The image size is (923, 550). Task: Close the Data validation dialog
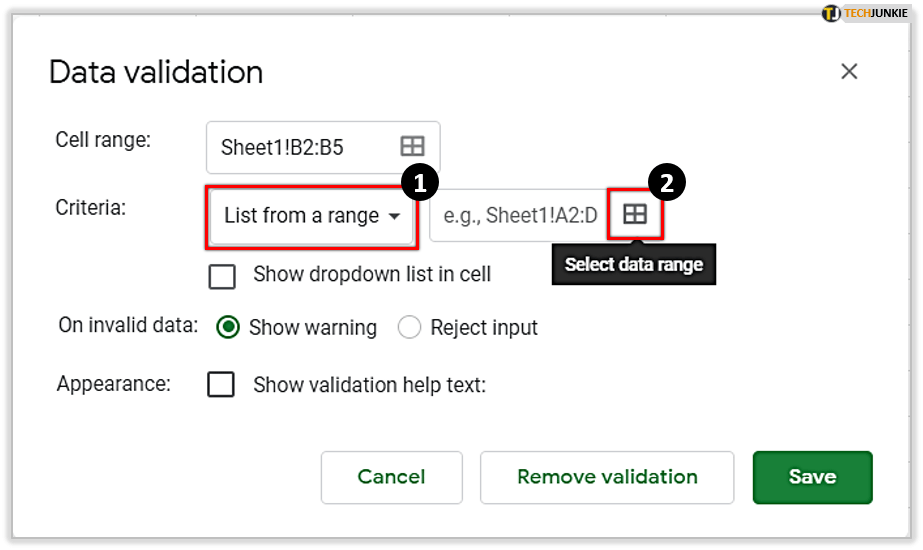[849, 71]
